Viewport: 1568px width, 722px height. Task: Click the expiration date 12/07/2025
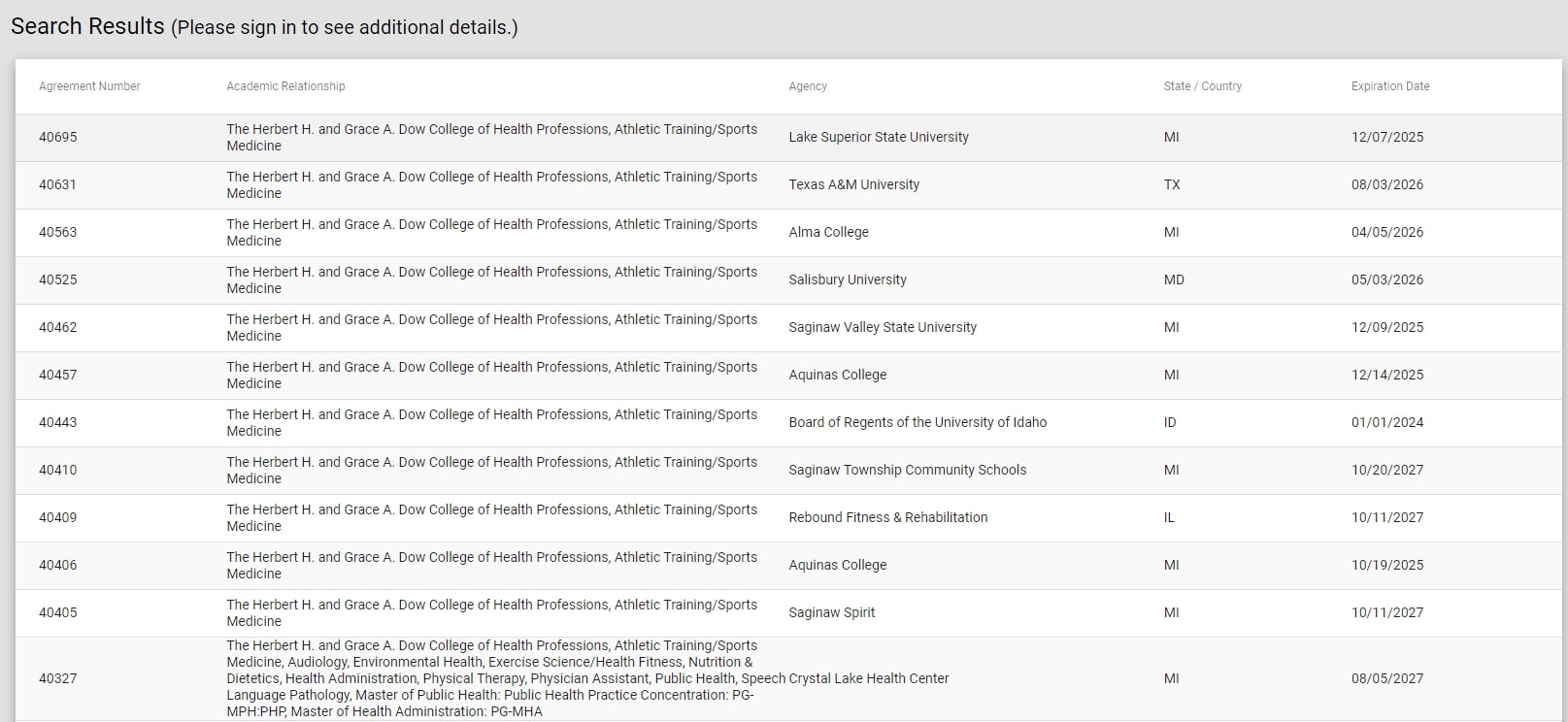pyautogui.click(x=1387, y=137)
